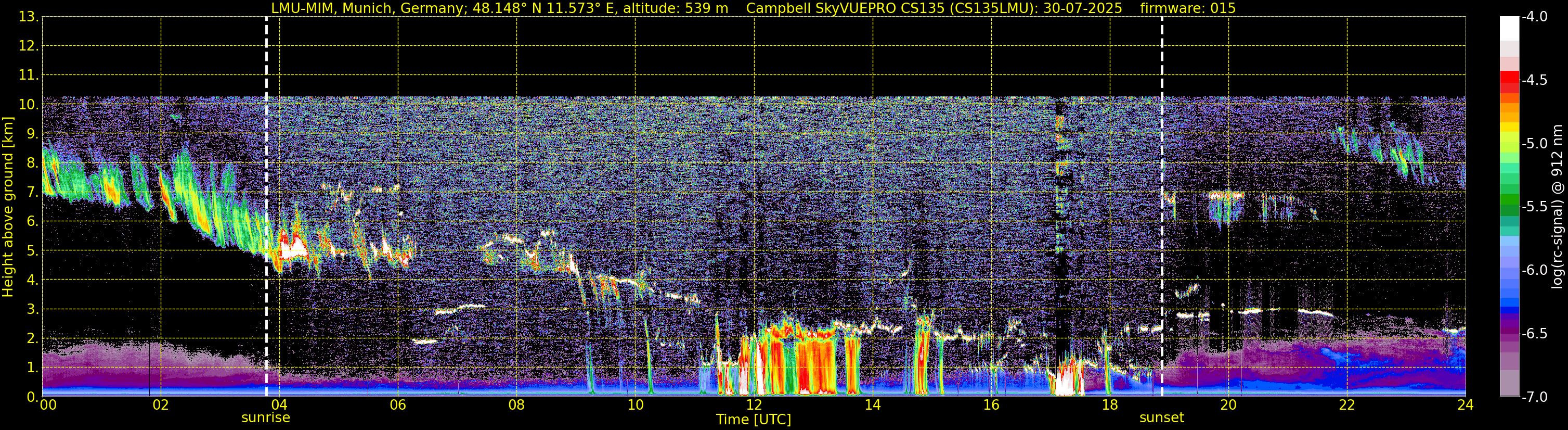Click the white dashed sunset marker line
The height and width of the screenshot is (430, 1568).
(x=1162, y=207)
